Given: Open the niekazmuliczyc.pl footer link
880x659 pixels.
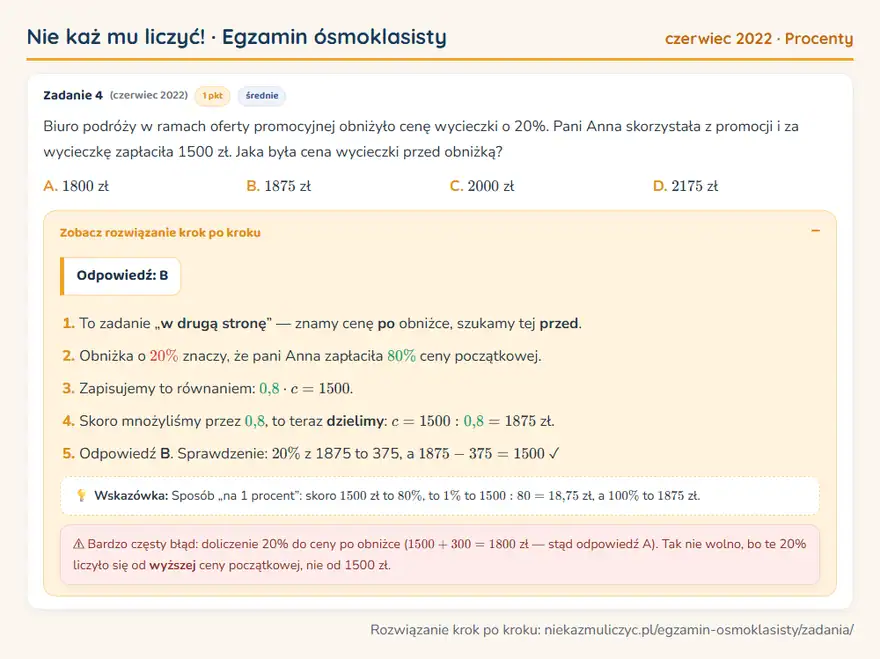Looking at the screenshot, I should point(699,629).
